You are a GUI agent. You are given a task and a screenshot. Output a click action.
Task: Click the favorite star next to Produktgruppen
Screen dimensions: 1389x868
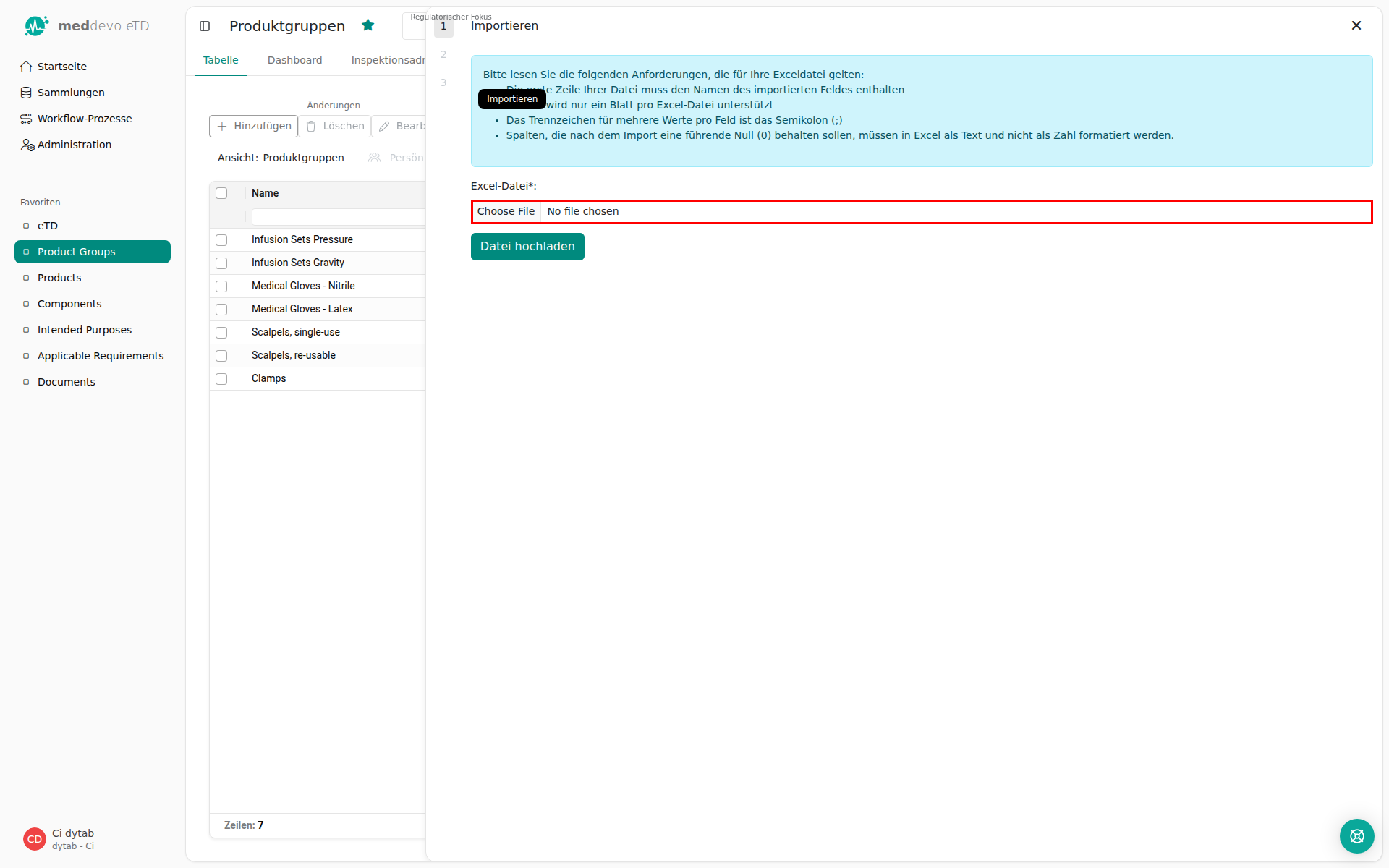(368, 25)
